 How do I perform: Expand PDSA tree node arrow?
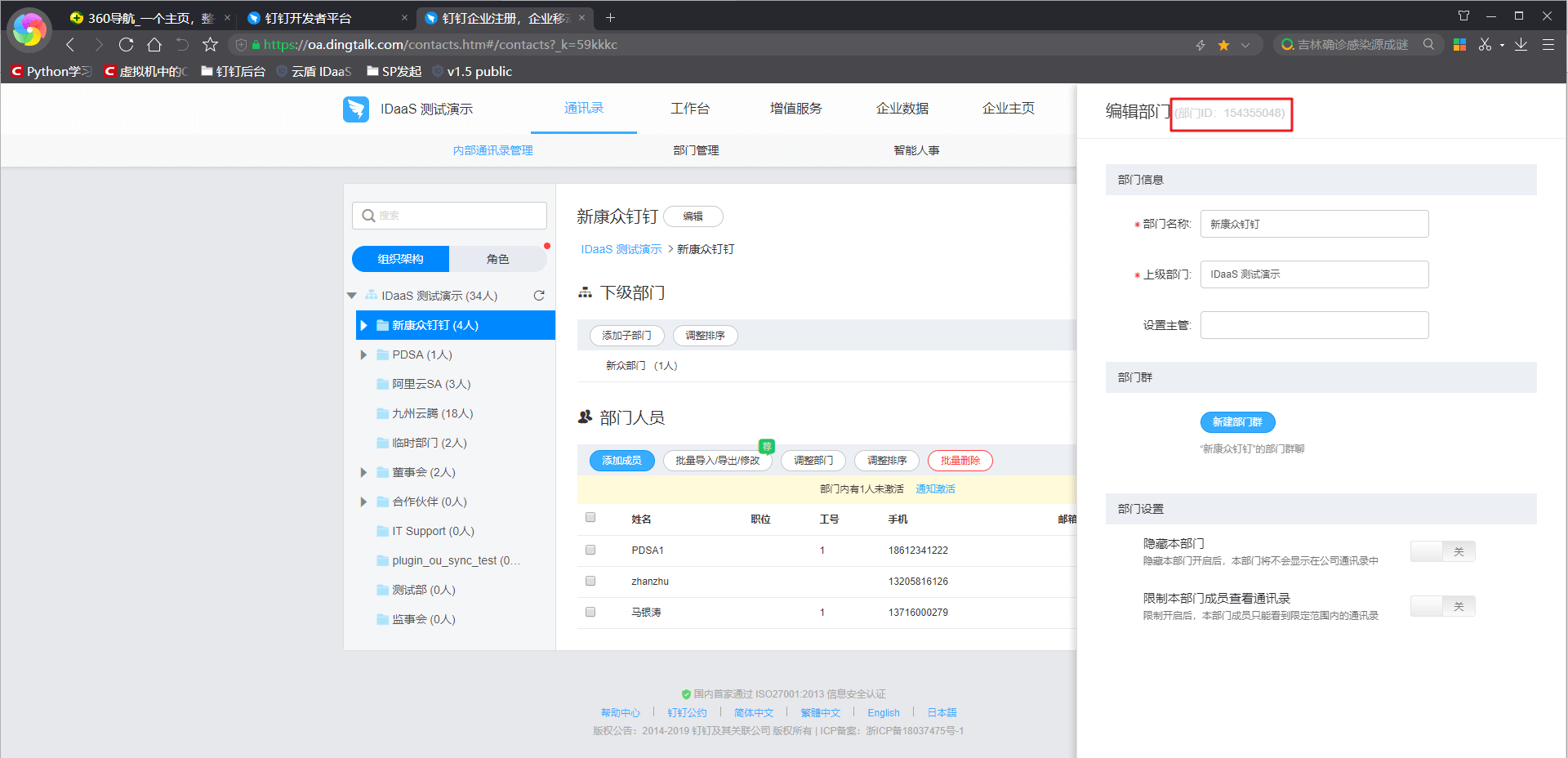tap(364, 354)
